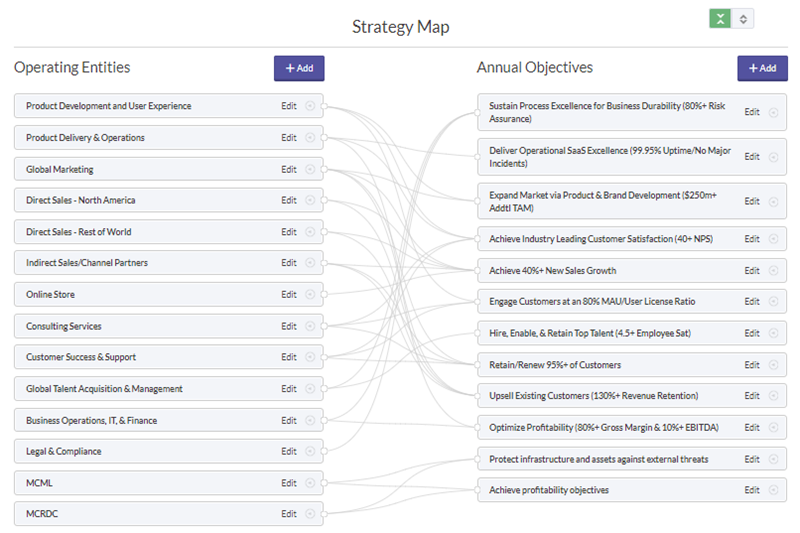Select the Protect infrastructure and assets objective row
The image size is (800, 533).
598,459
